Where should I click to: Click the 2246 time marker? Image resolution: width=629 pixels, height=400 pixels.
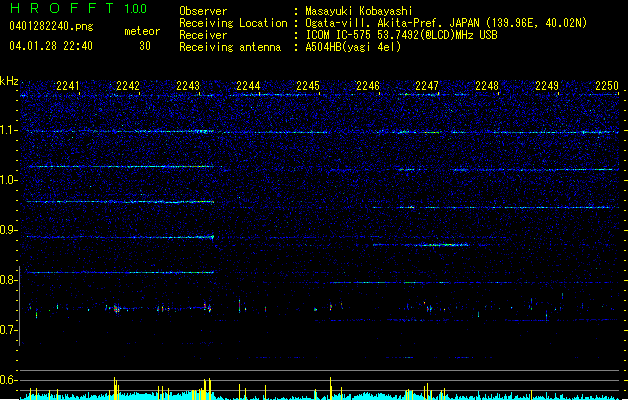[368, 86]
